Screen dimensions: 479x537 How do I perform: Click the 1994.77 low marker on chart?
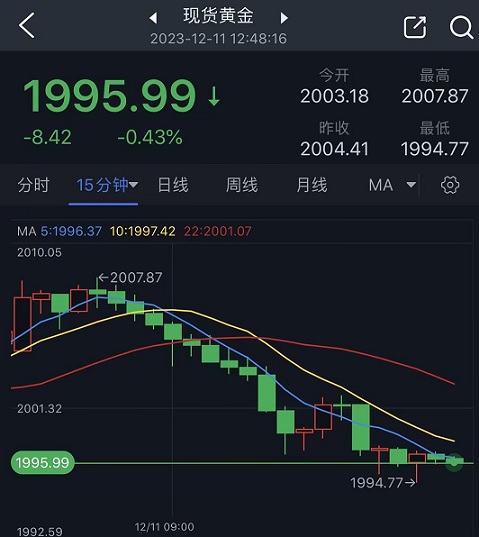383,483
